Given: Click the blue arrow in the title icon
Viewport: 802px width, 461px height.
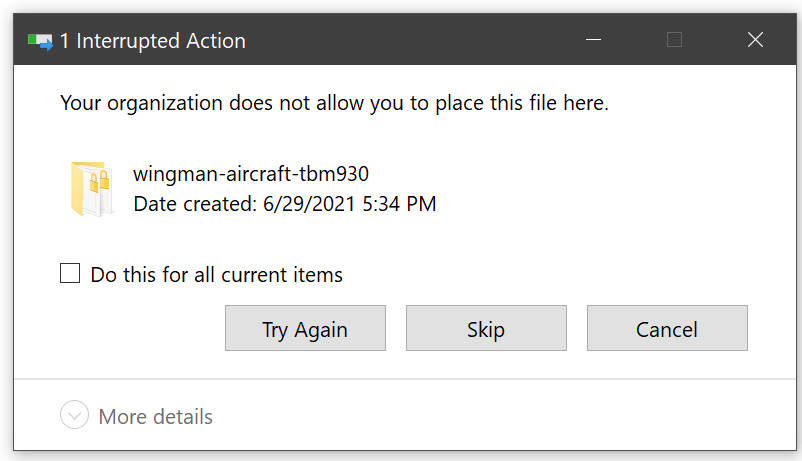Looking at the screenshot, I should [45, 45].
